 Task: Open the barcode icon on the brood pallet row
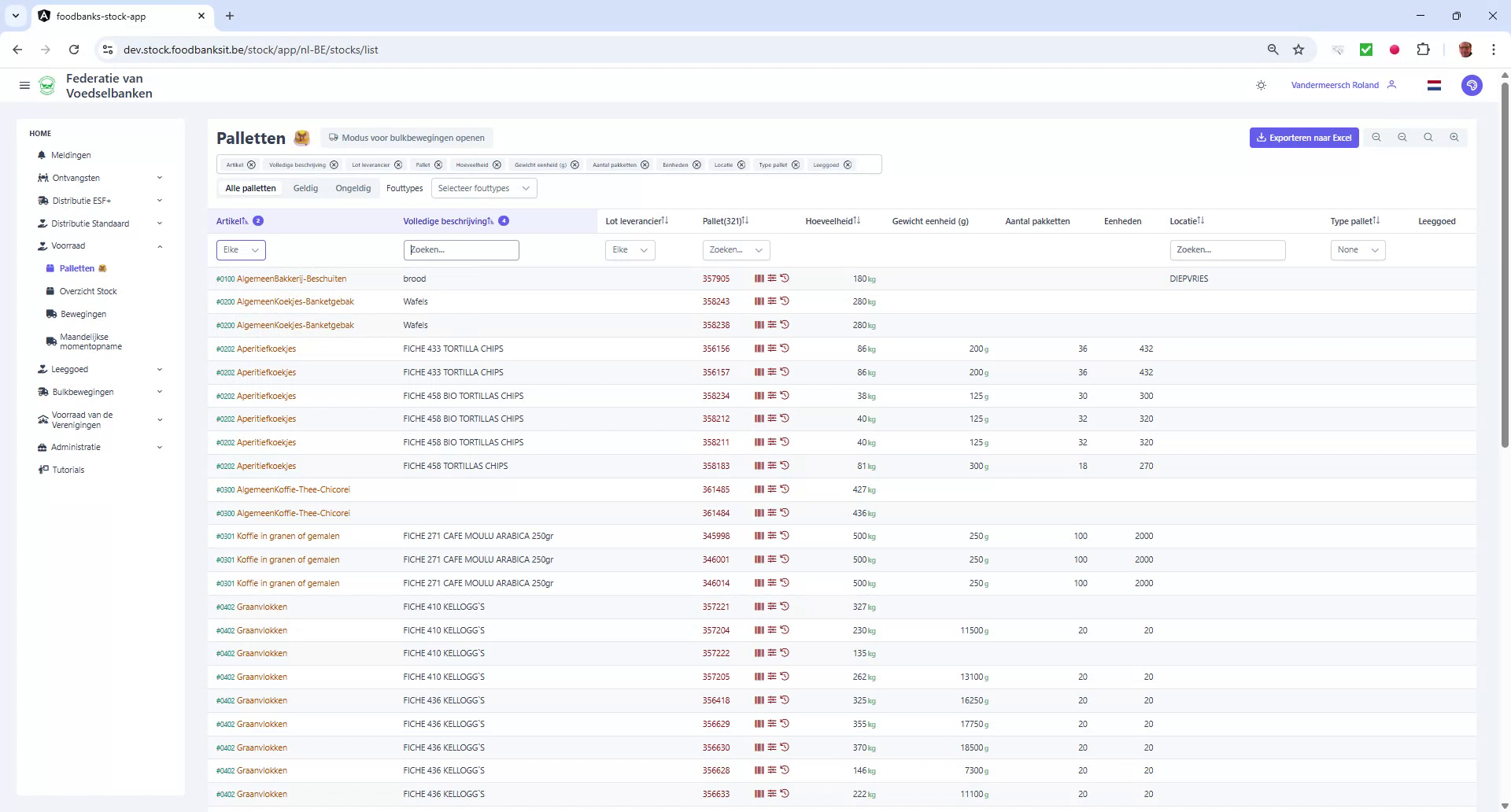[x=758, y=279]
